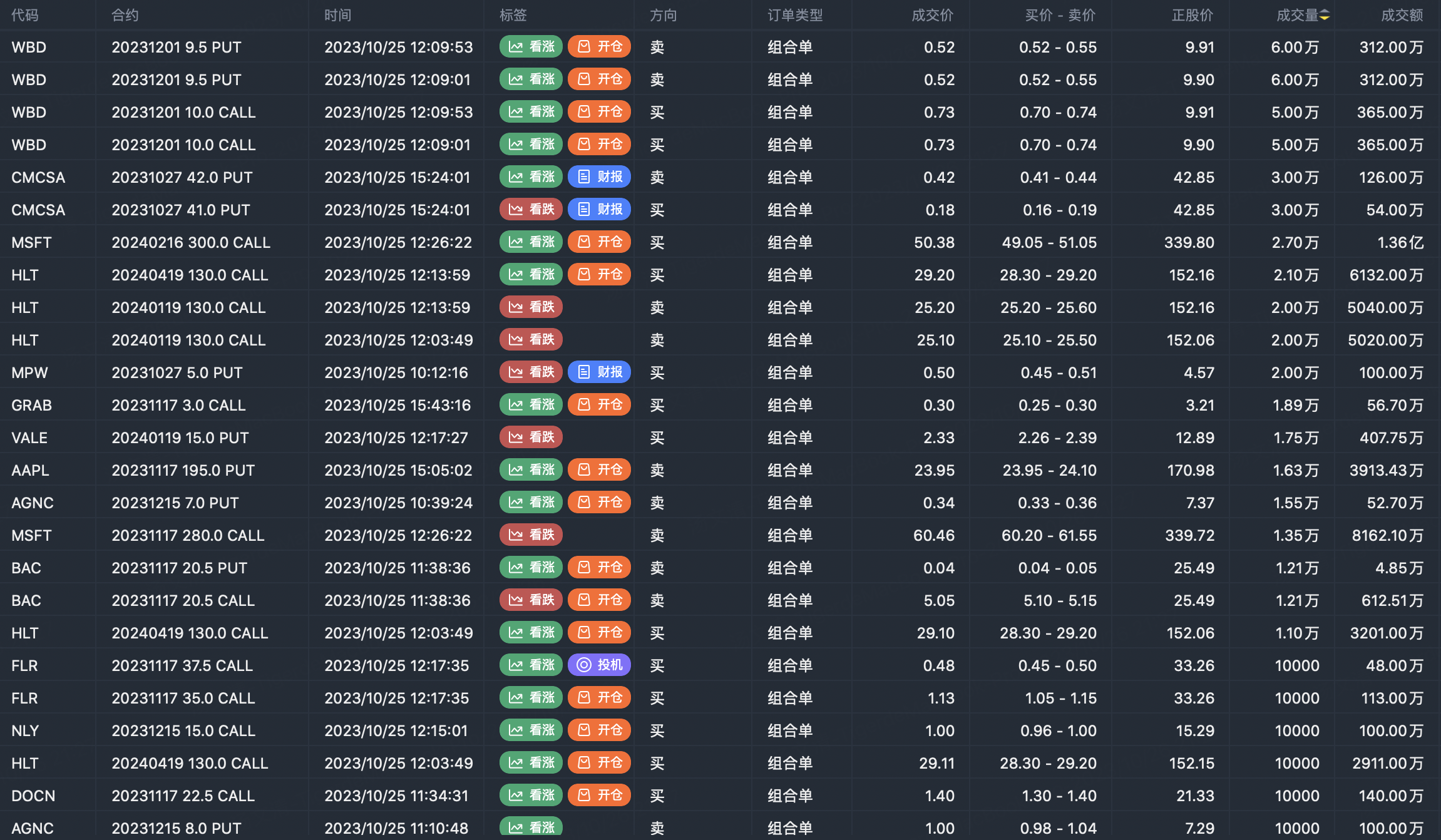
Task: Click the 财报 tag on the MPW row
Action: (x=599, y=372)
